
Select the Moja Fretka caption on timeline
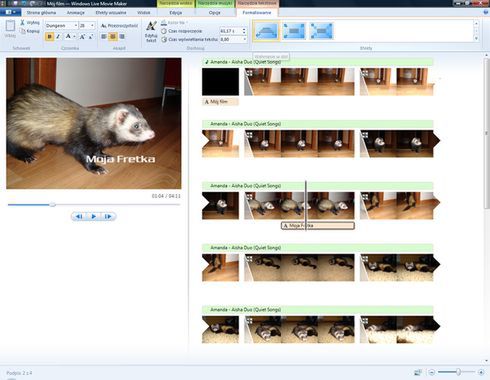coord(318,226)
